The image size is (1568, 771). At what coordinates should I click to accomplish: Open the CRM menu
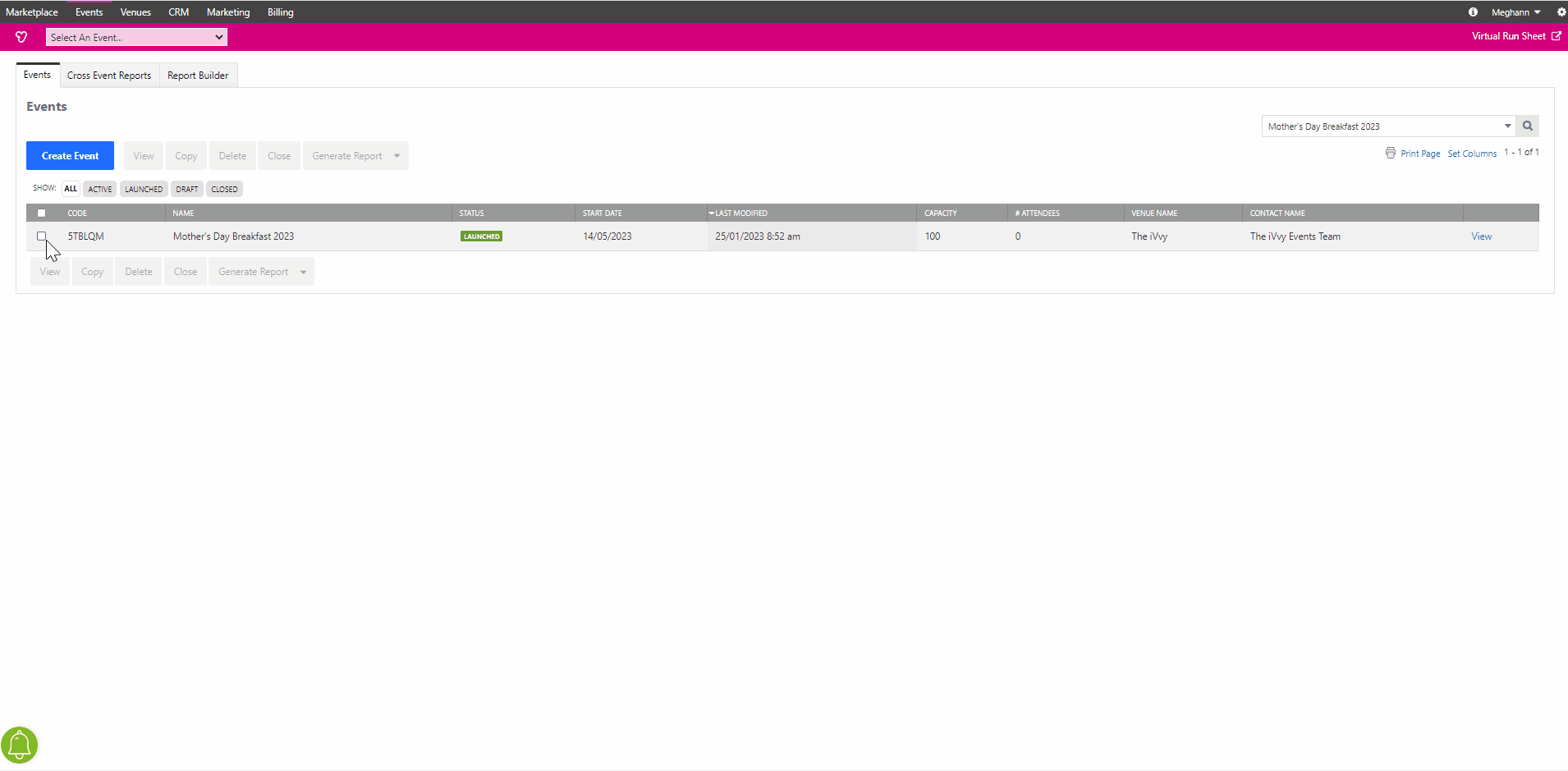click(x=179, y=12)
